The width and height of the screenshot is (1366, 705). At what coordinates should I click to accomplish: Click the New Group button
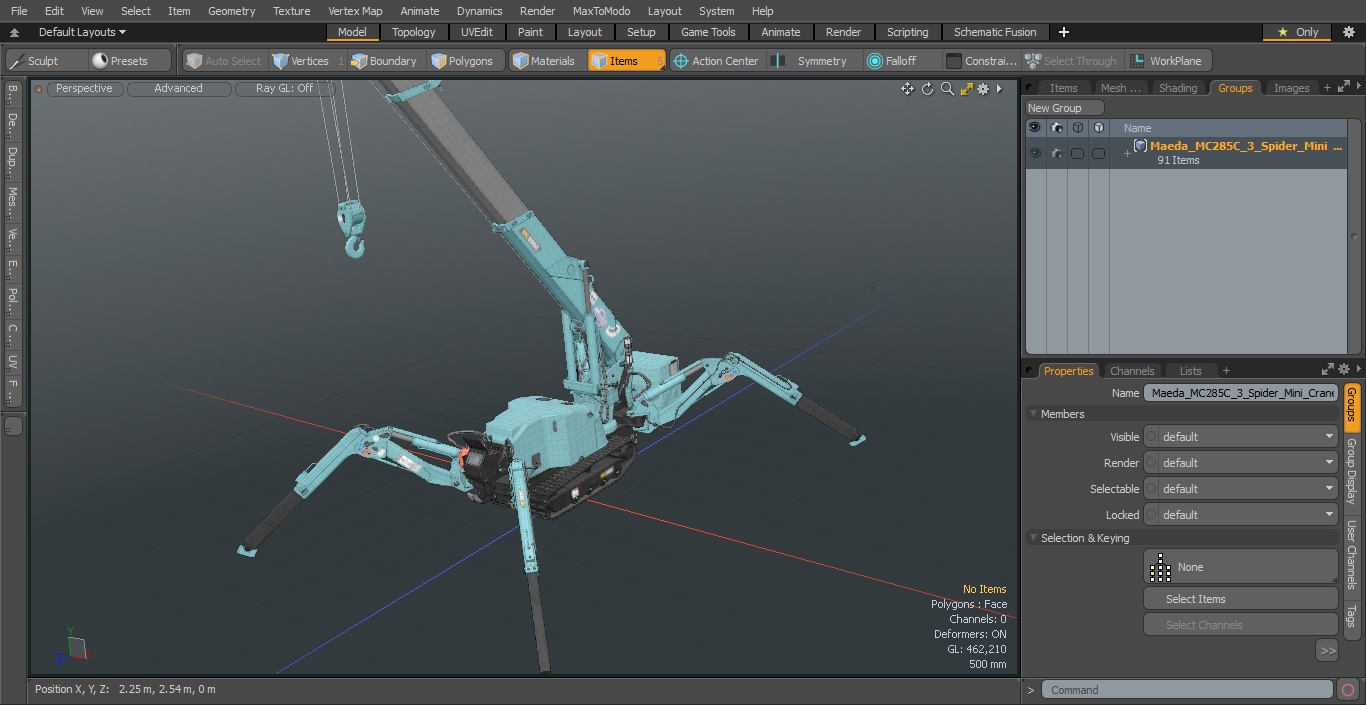pos(1064,108)
